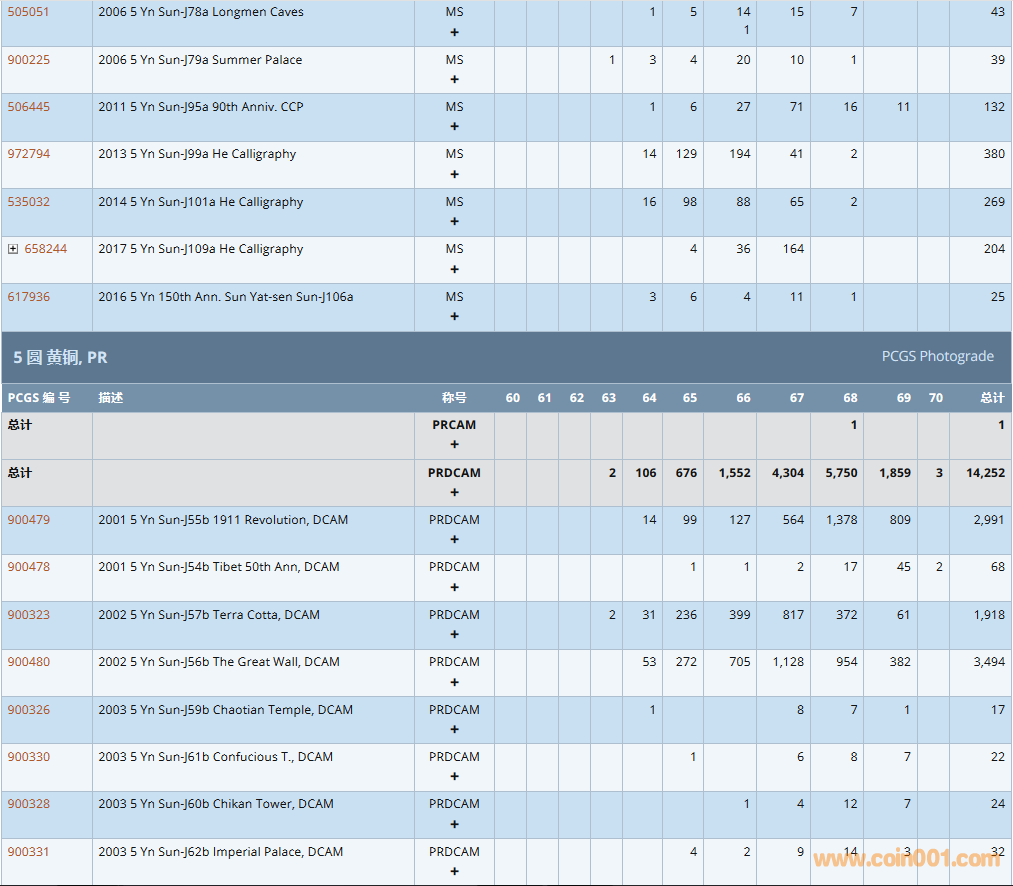Image resolution: width=1013 pixels, height=886 pixels.
Task: Click plus icon under PRCAM total row
Action: (x=454, y=444)
